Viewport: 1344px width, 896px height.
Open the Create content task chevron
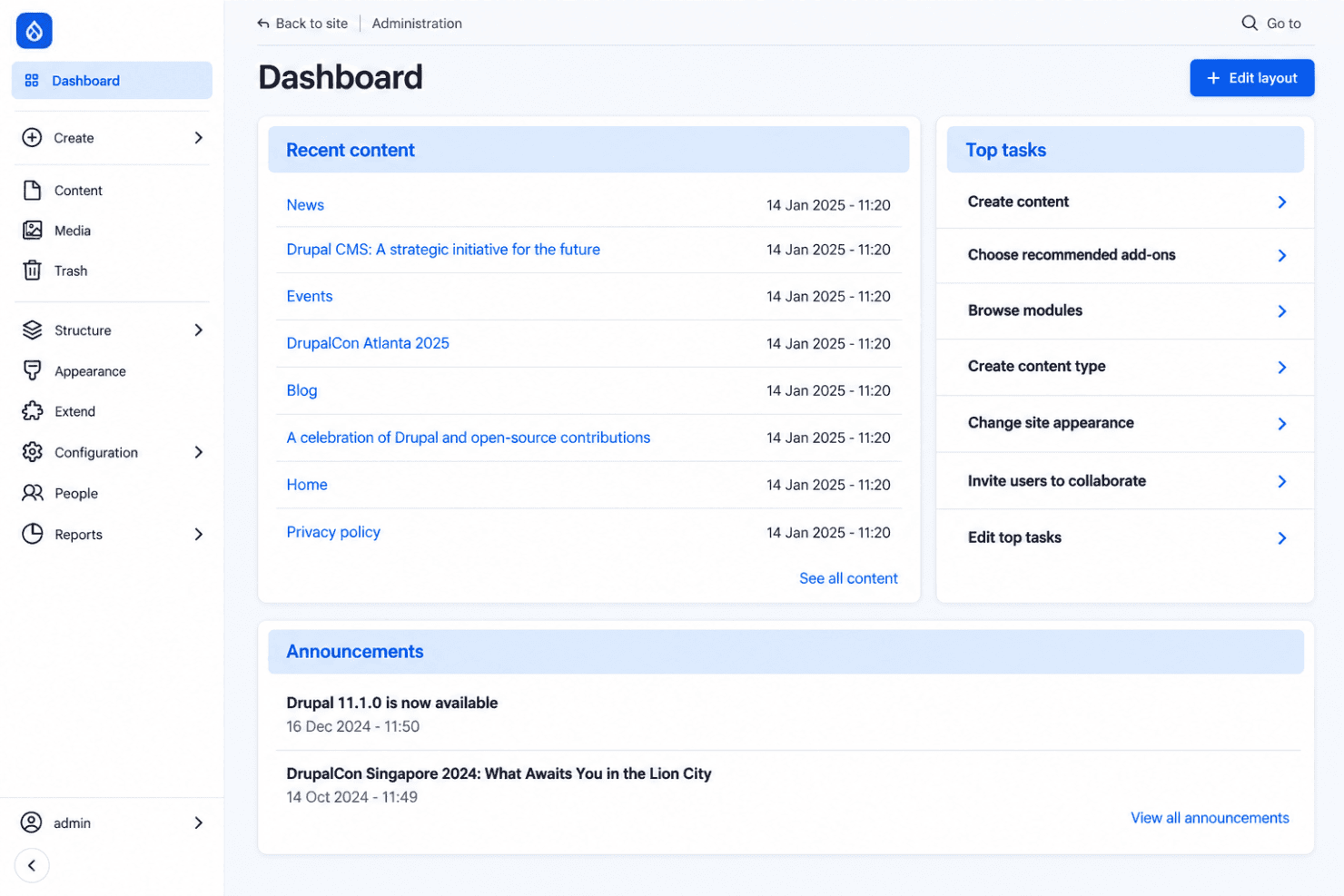pyautogui.click(x=1281, y=202)
